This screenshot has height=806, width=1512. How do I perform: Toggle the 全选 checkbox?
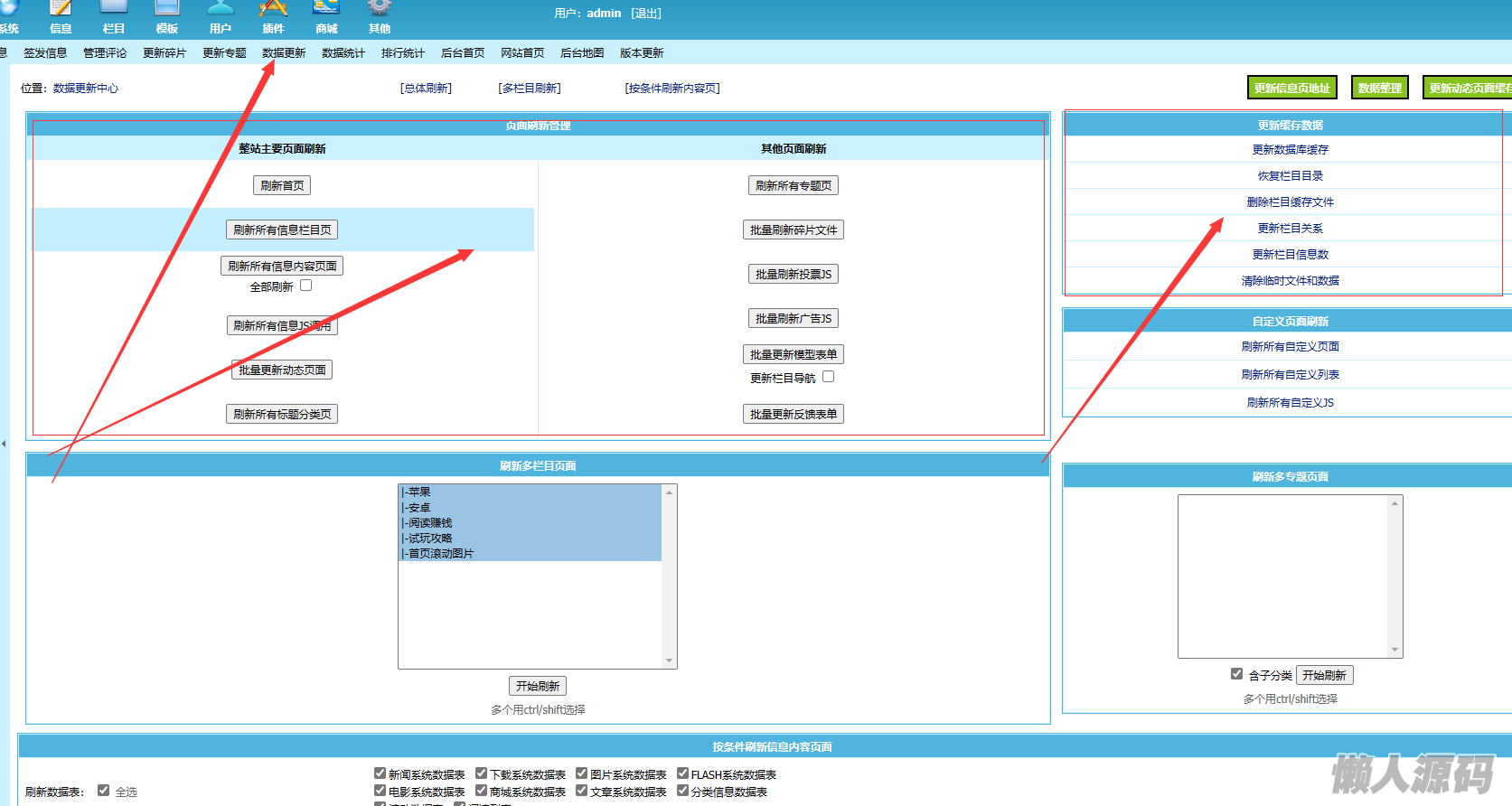pyautogui.click(x=104, y=791)
